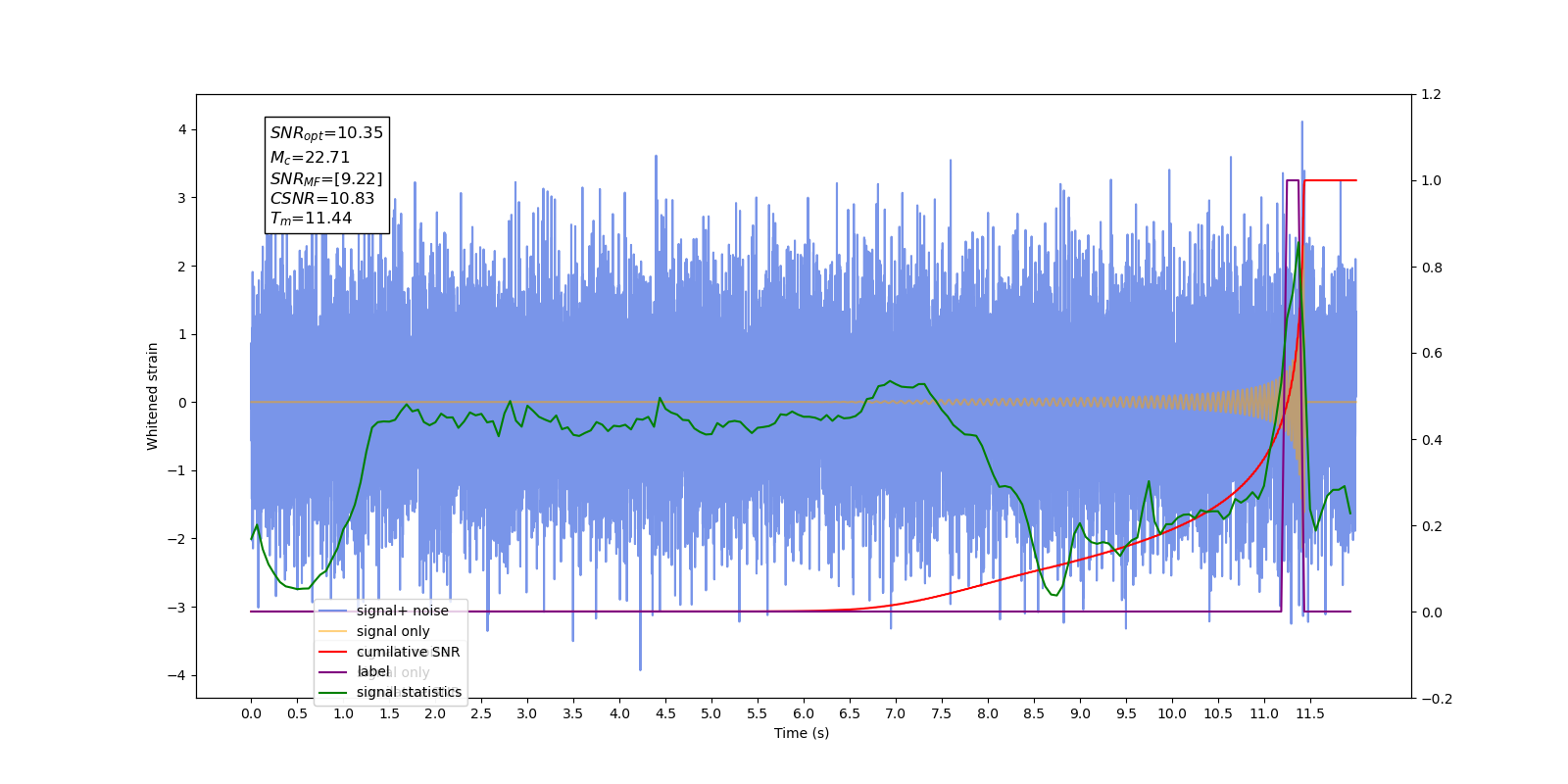Click the 3.0 tick on the time axis
Viewport: 1568px width, 784px height.
pyautogui.click(x=527, y=713)
